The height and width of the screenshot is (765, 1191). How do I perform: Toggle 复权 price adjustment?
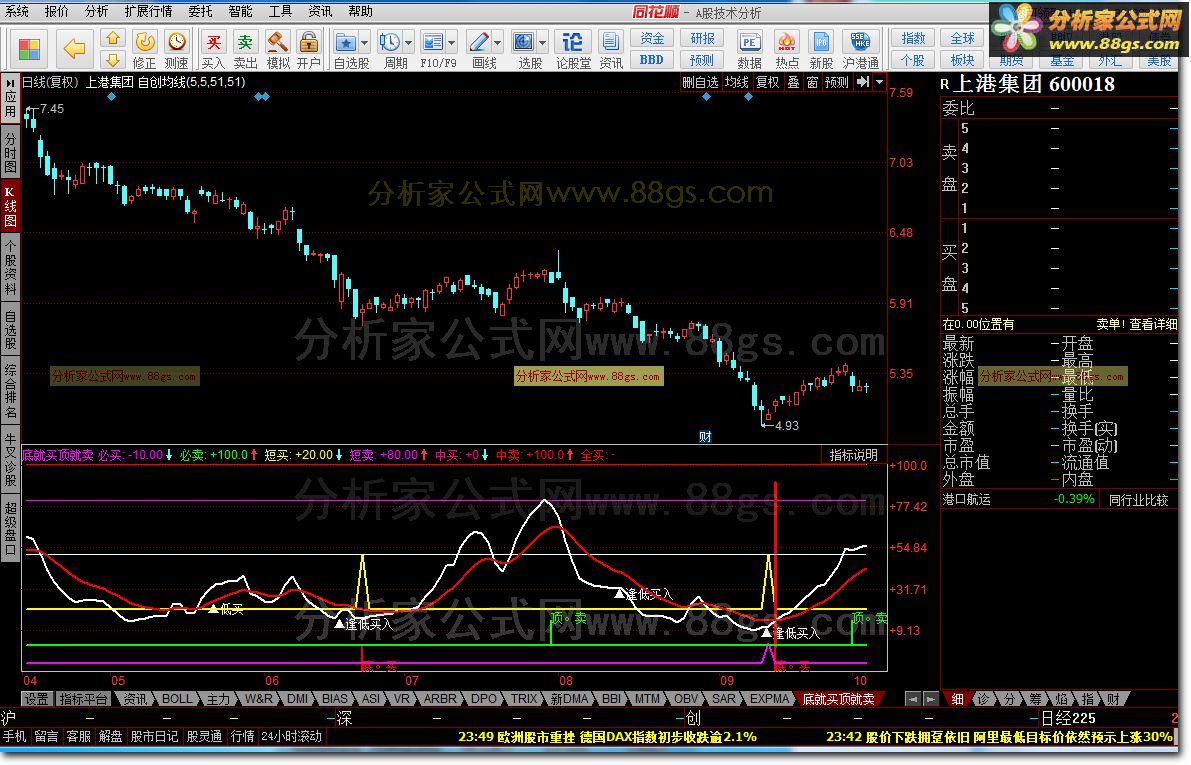(767, 81)
